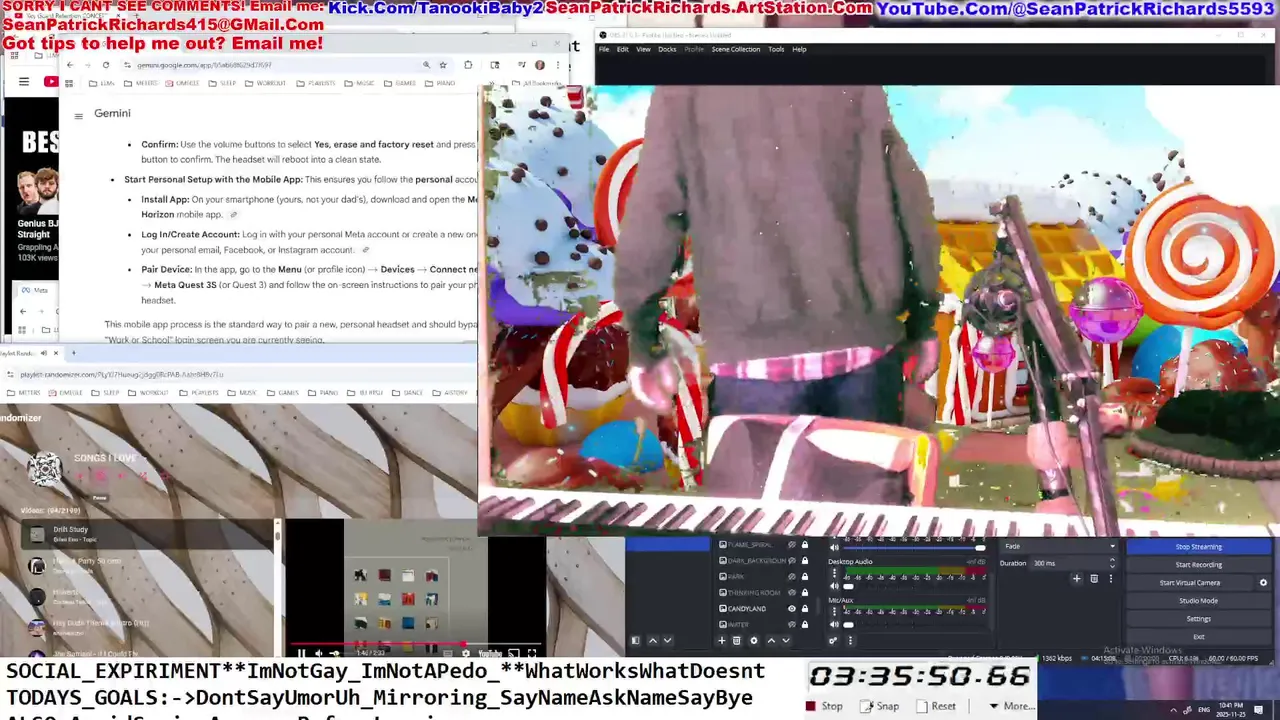Image resolution: width=1280 pixels, height=720 pixels.
Task: Open OBS Settings button
Action: [x=1198, y=619]
